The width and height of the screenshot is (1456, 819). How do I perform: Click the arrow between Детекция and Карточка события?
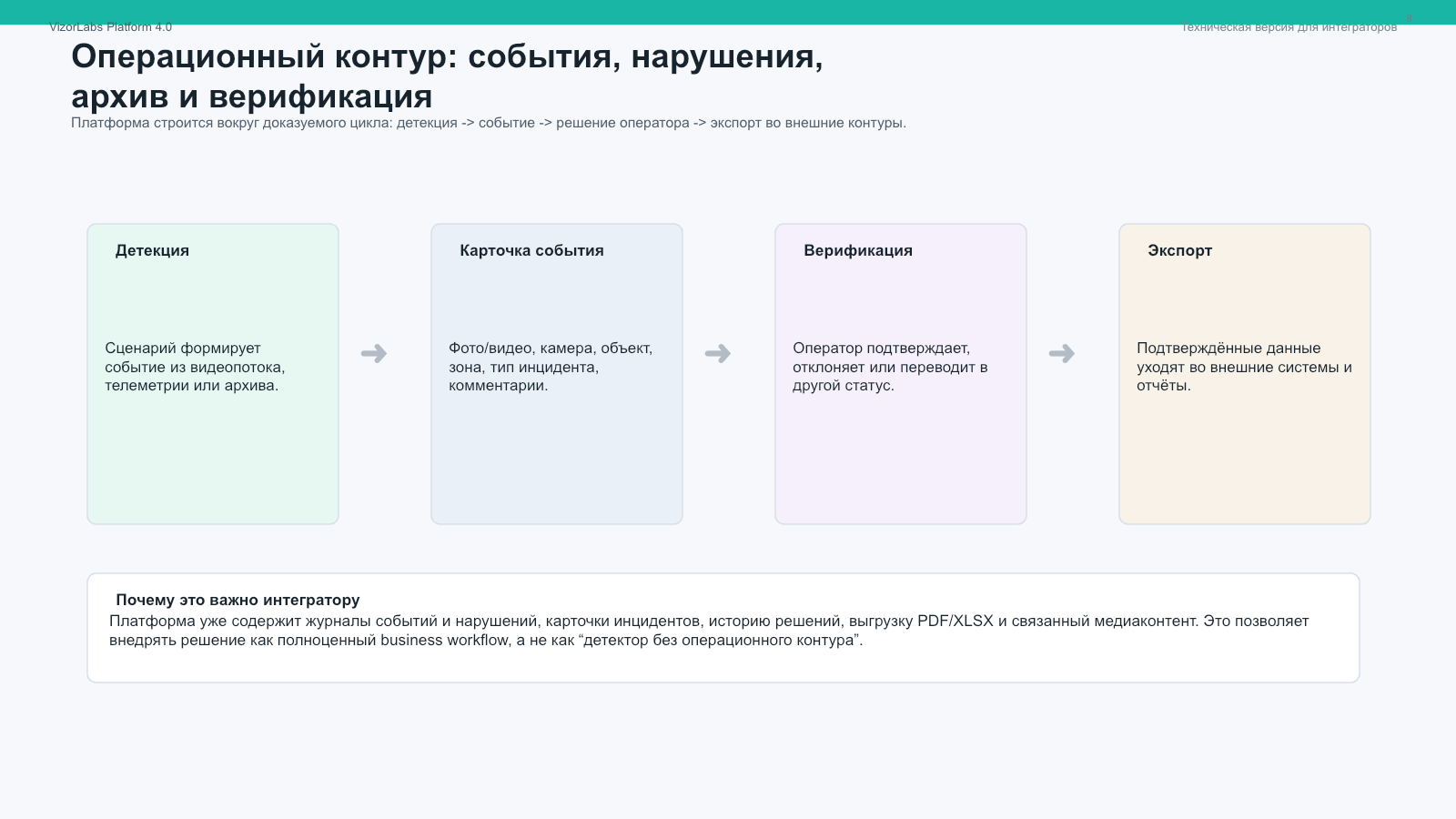click(x=374, y=353)
